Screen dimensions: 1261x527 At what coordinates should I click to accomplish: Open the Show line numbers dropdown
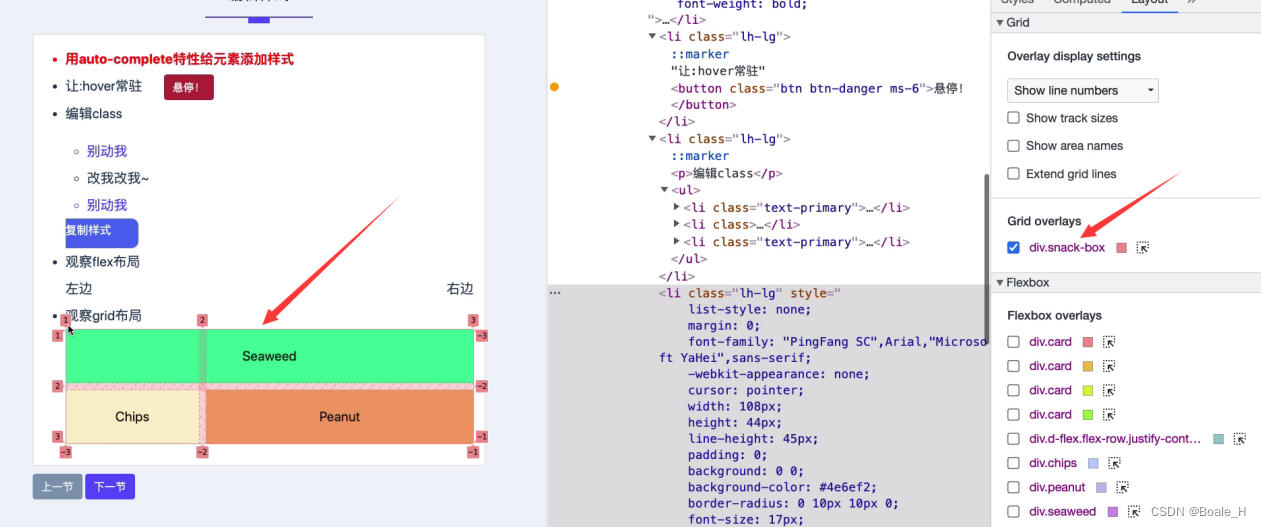click(x=1083, y=90)
